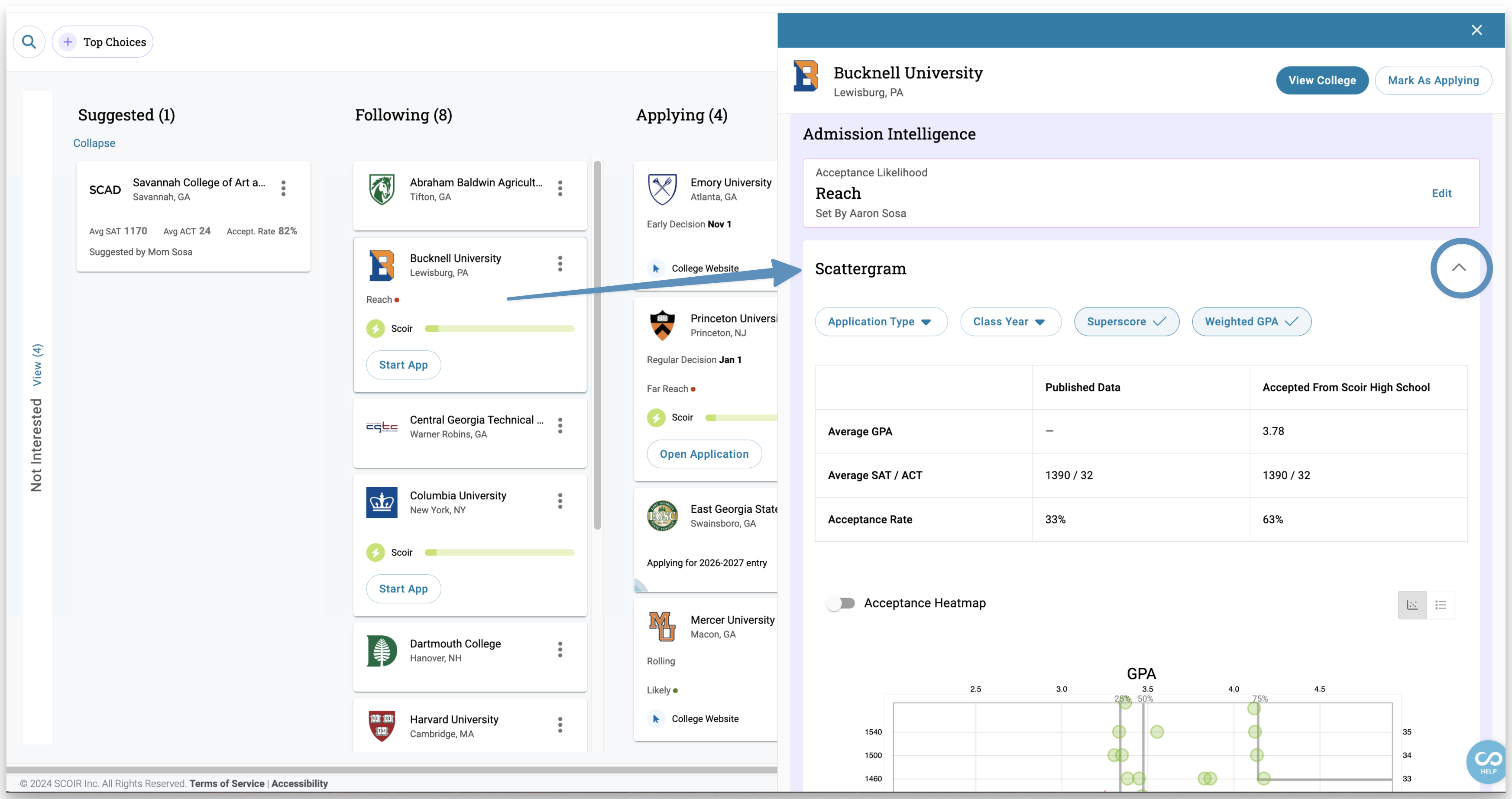1512x799 pixels.
Task: Click the 3.78 average GPA cell
Action: pos(1358,431)
